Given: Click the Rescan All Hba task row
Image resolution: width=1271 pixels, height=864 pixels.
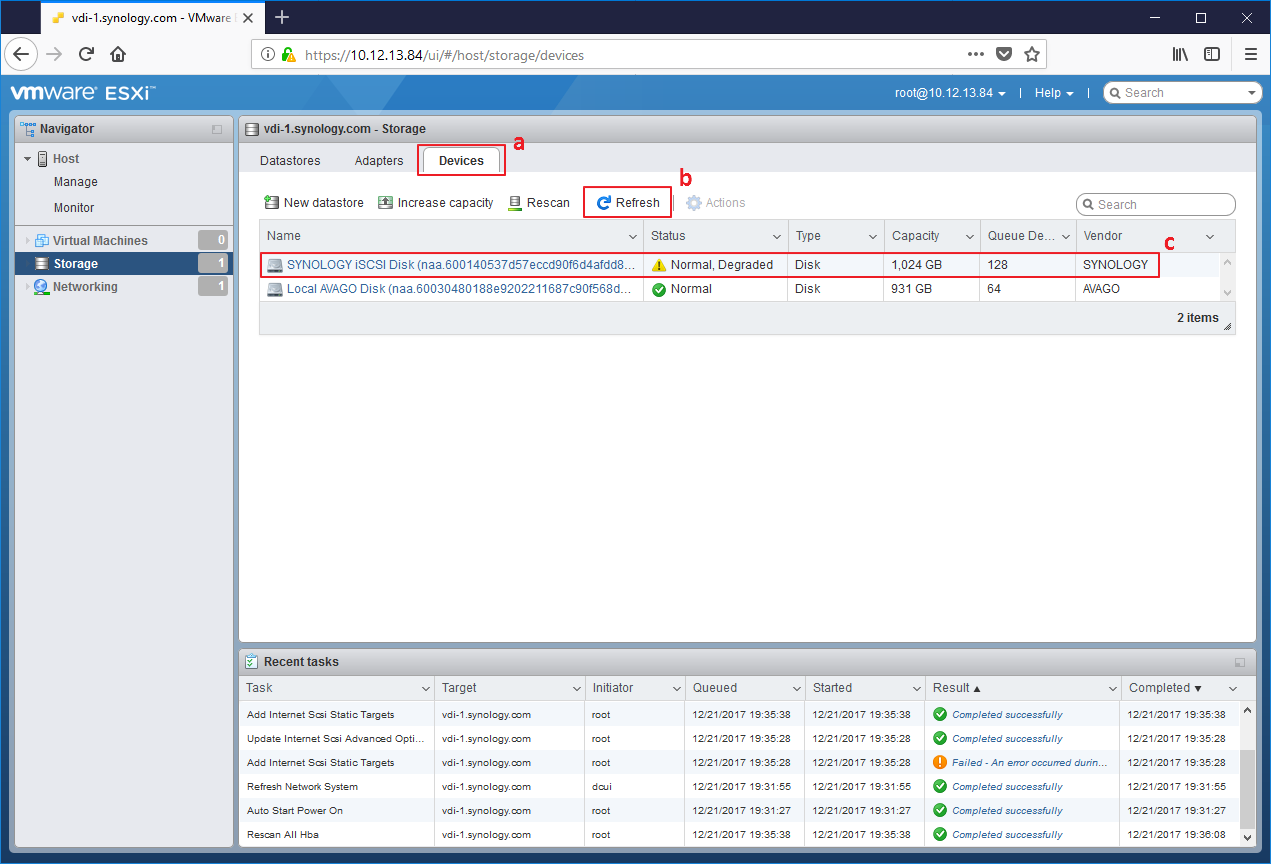Looking at the screenshot, I should (x=739, y=835).
